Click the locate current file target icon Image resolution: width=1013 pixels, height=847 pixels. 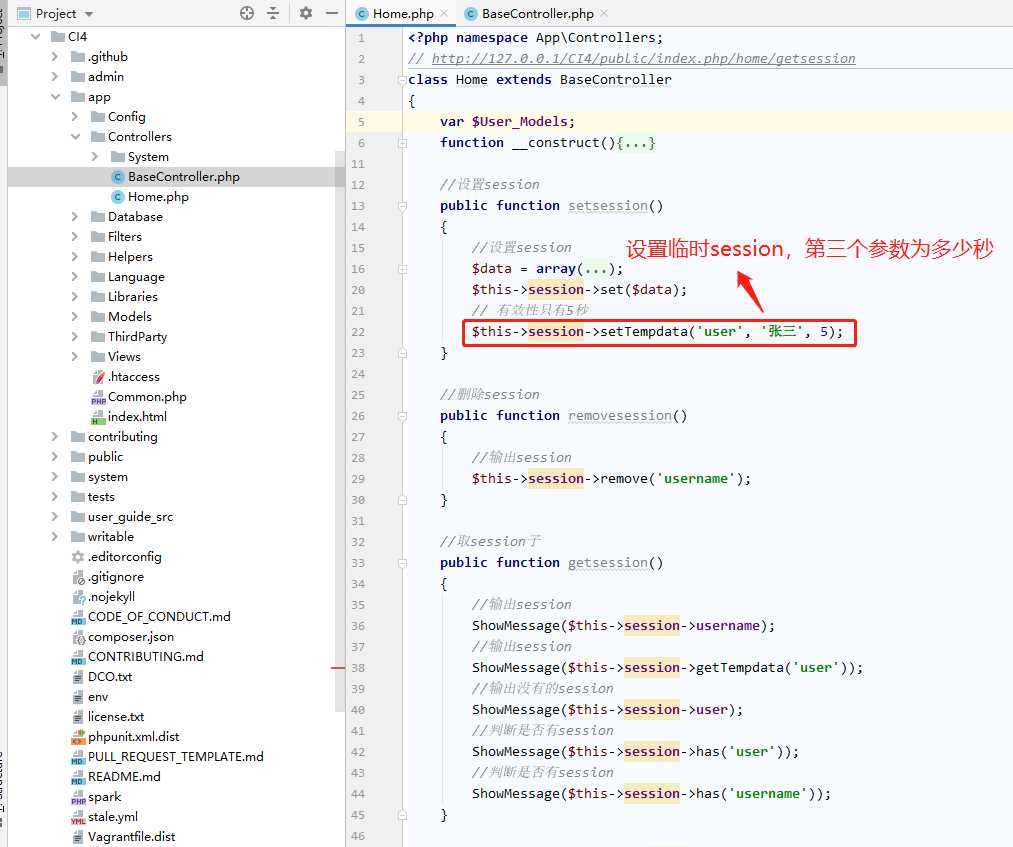[x=247, y=13]
